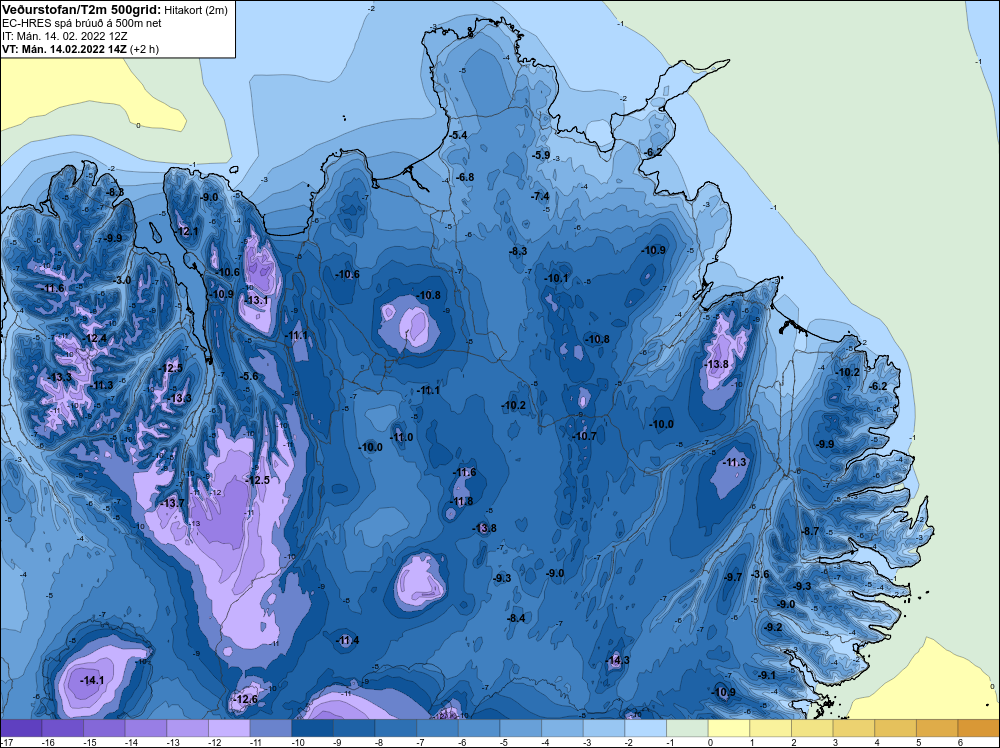This screenshot has width=1000, height=748.
Task: Click the legend color swatch labeled -17
Action: [21, 728]
